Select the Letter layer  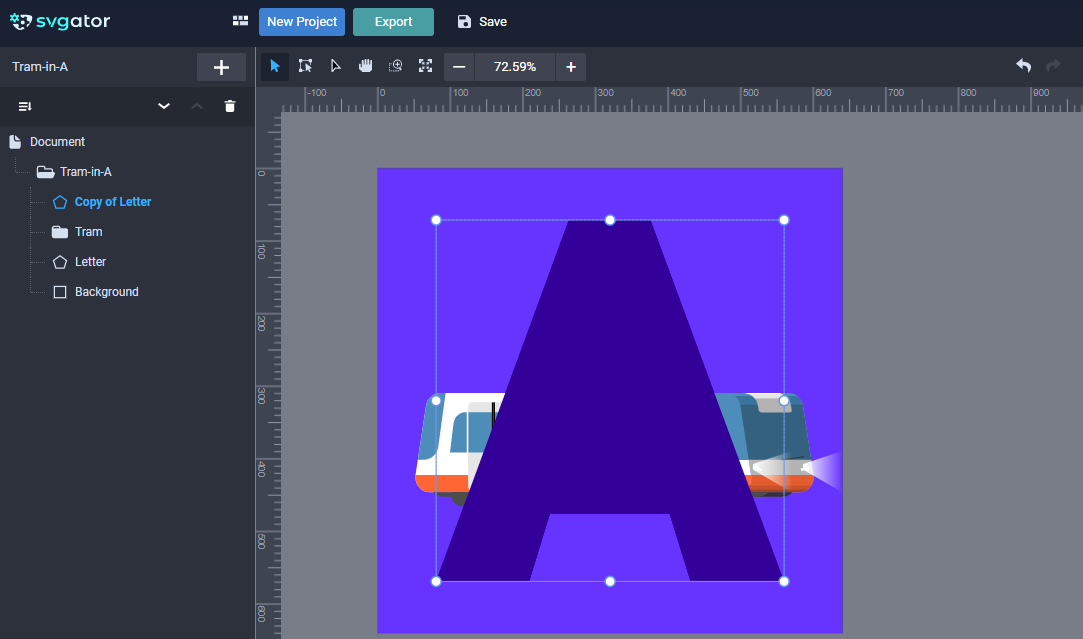(x=90, y=262)
